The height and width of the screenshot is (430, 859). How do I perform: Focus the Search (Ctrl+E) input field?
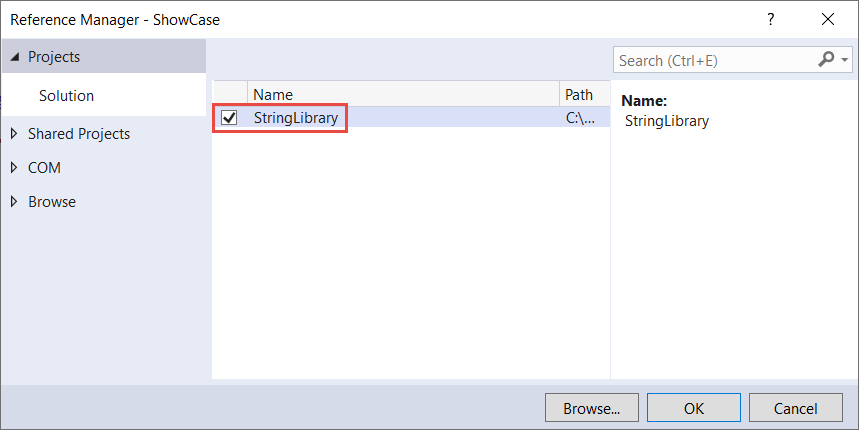click(x=714, y=61)
